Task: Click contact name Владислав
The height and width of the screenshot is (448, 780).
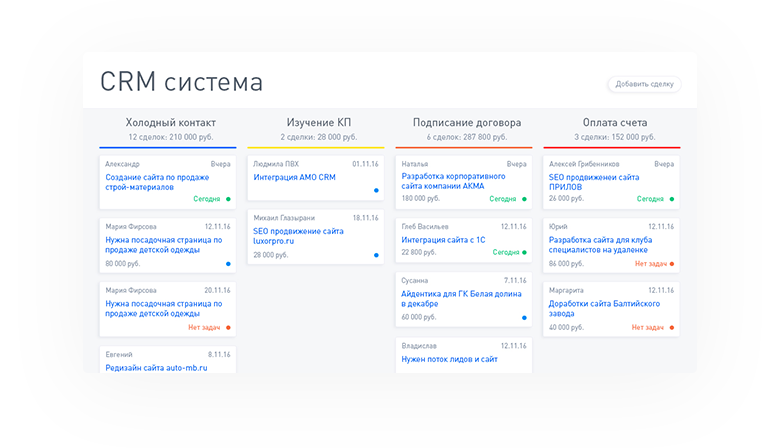Action: pyautogui.click(x=419, y=346)
